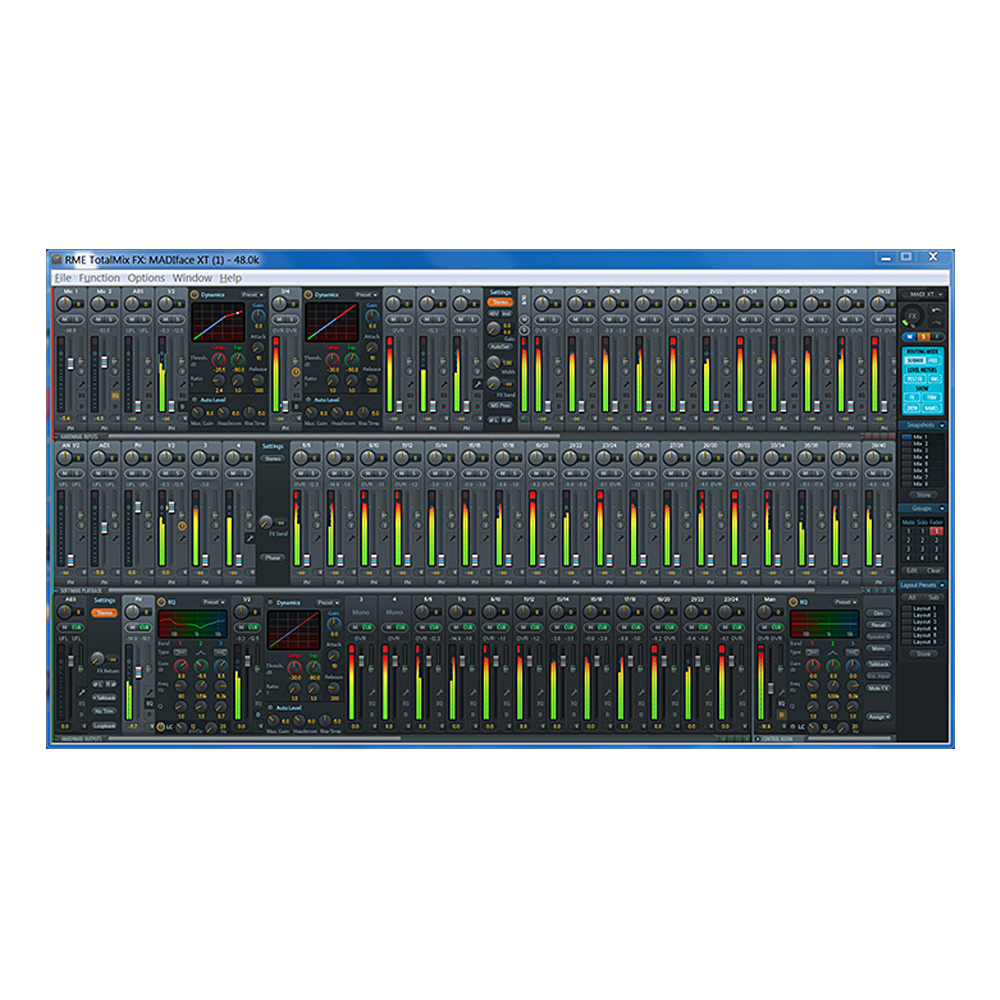Toggle the Stereo button in output AES Settings
The height and width of the screenshot is (1000, 1000).
pyautogui.click(x=104, y=613)
